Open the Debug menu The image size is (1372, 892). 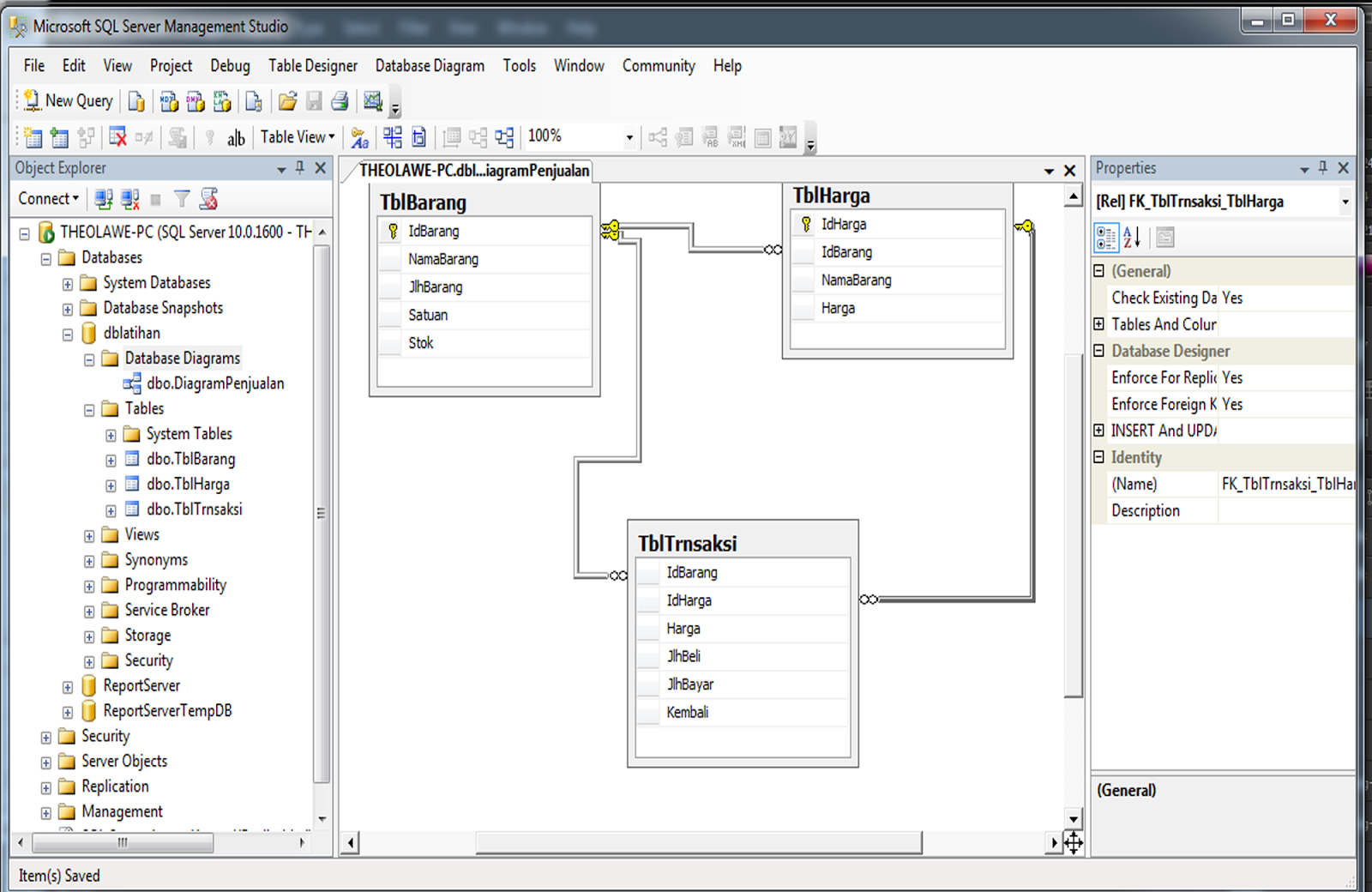tap(230, 66)
